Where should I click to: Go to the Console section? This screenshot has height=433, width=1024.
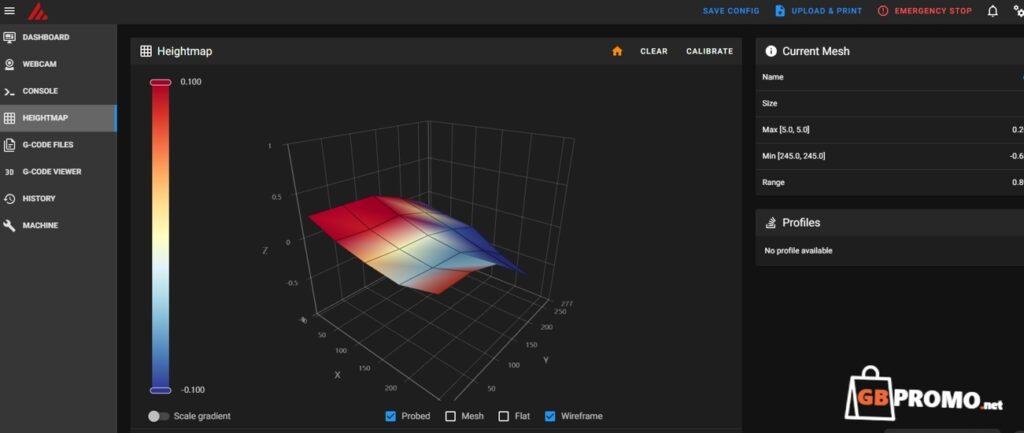click(40, 91)
